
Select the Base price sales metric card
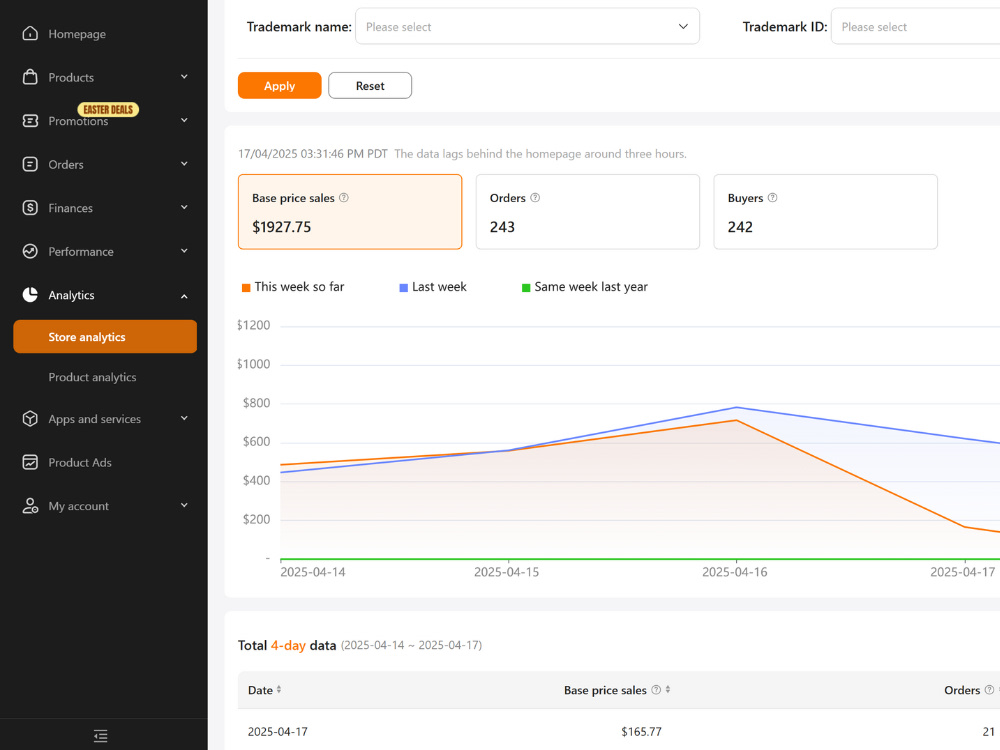tap(349, 212)
